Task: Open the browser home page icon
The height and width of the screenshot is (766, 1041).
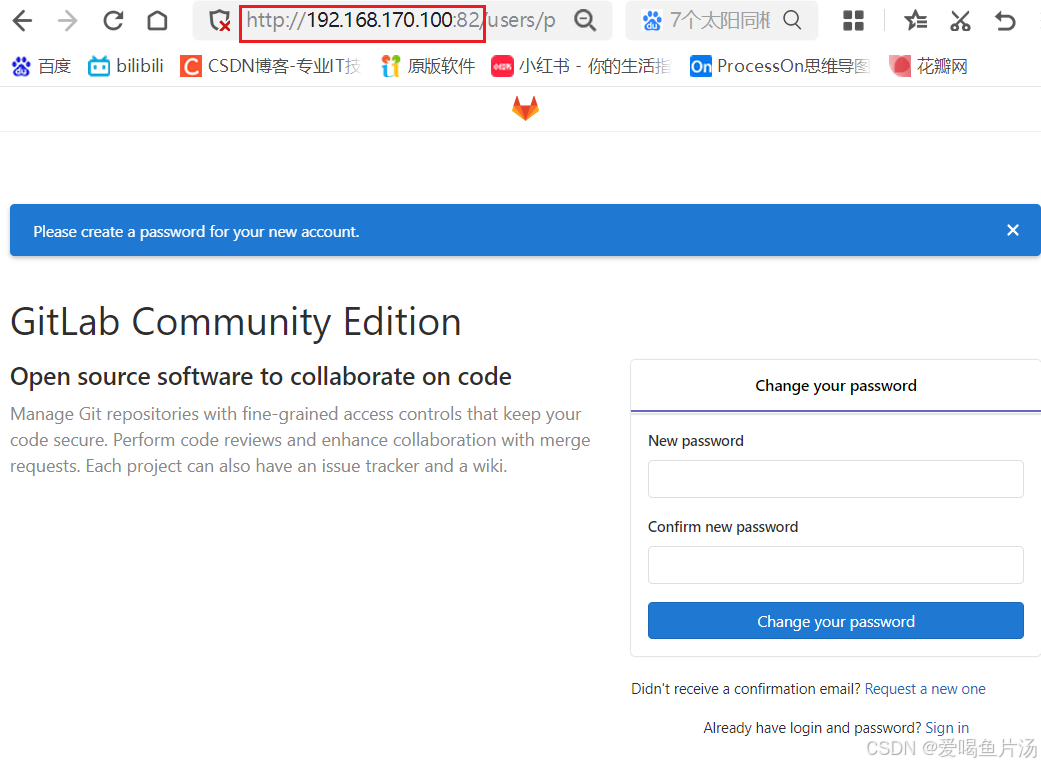Action: click(157, 21)
